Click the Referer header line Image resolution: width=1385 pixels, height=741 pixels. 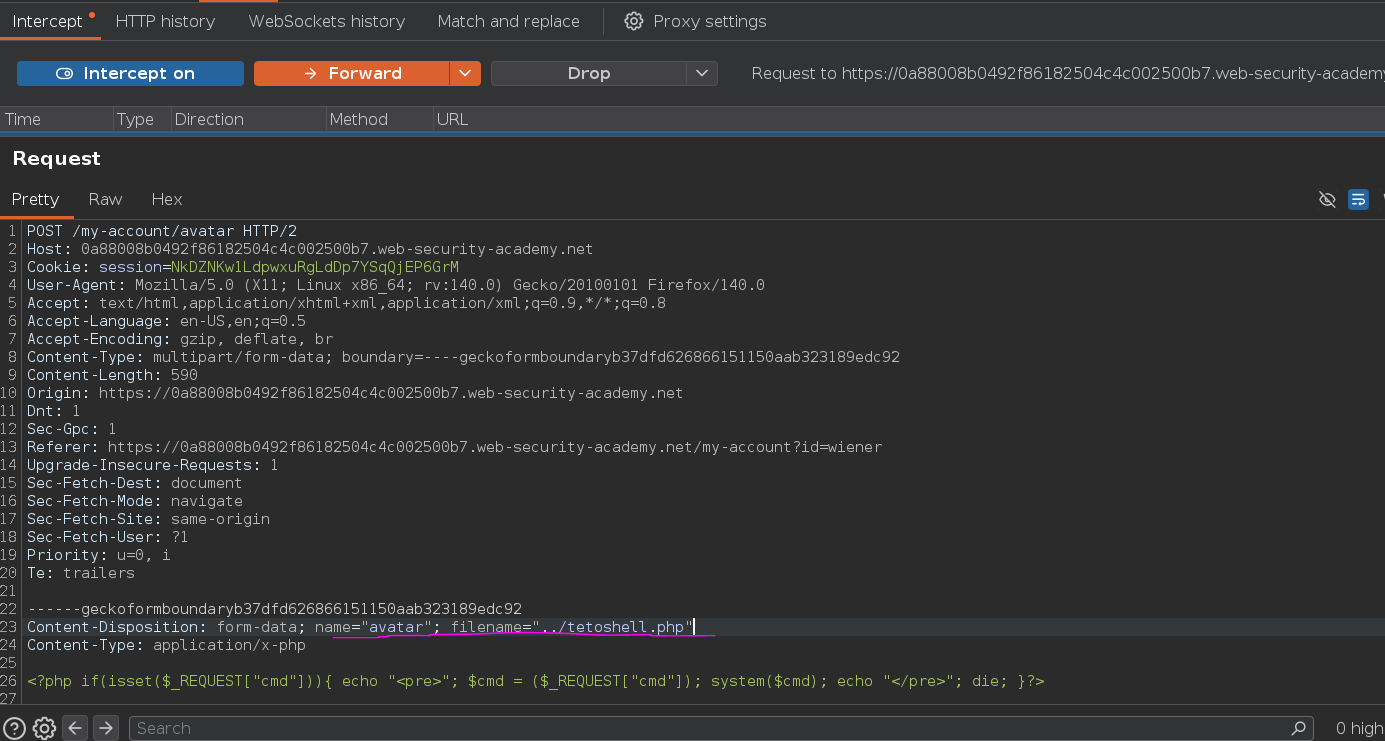pos(454,447)
